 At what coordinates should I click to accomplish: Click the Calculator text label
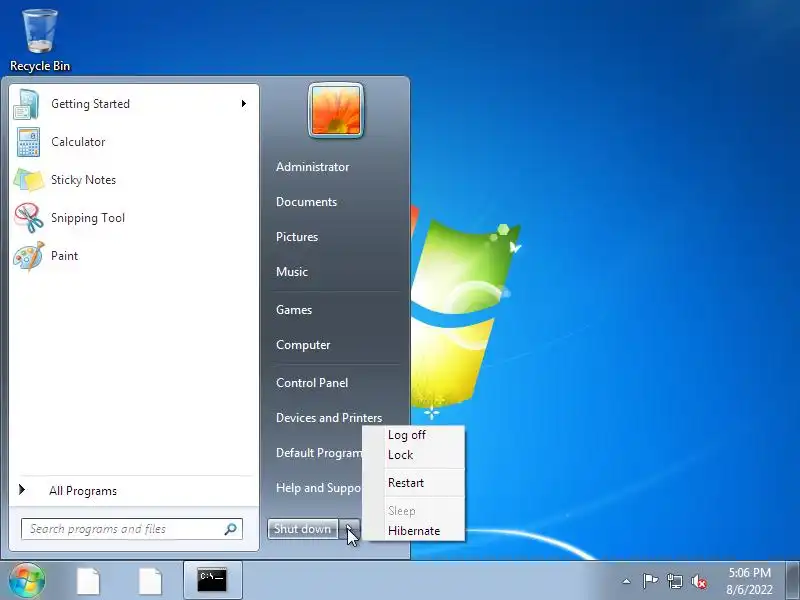click(x=78, y=142)
